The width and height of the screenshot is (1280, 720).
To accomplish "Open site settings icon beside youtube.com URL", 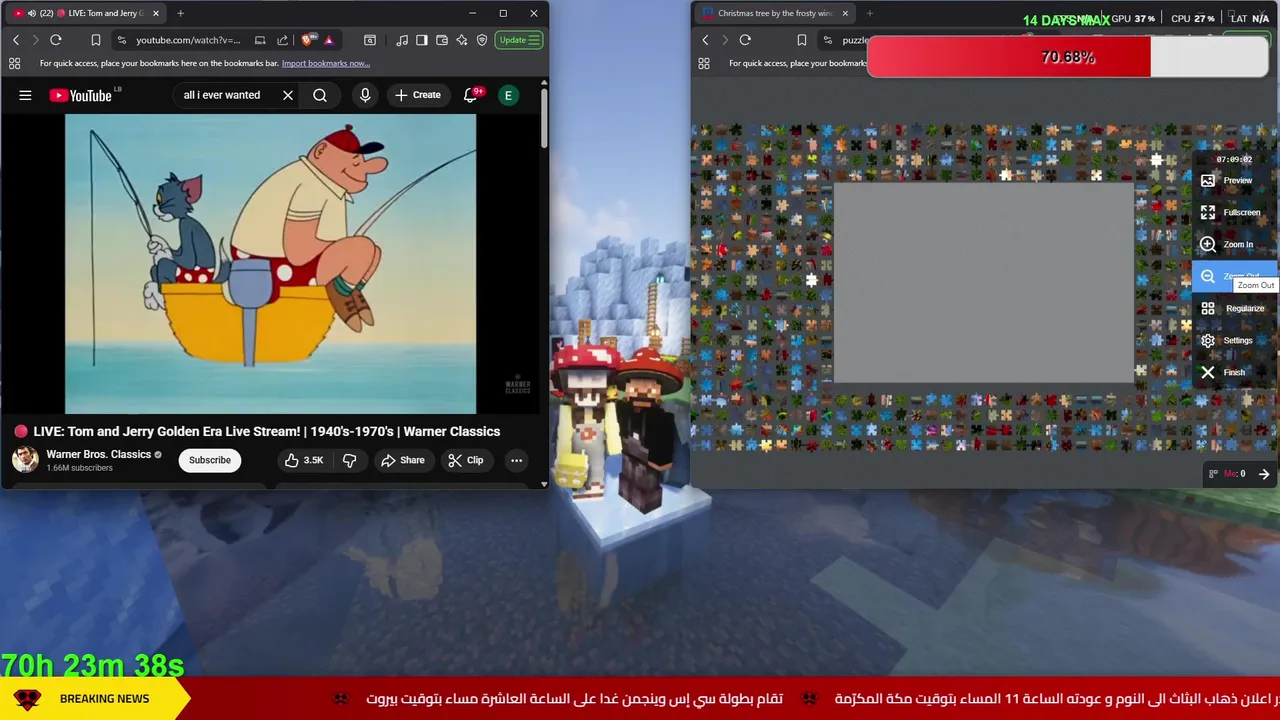I will 122,40.
